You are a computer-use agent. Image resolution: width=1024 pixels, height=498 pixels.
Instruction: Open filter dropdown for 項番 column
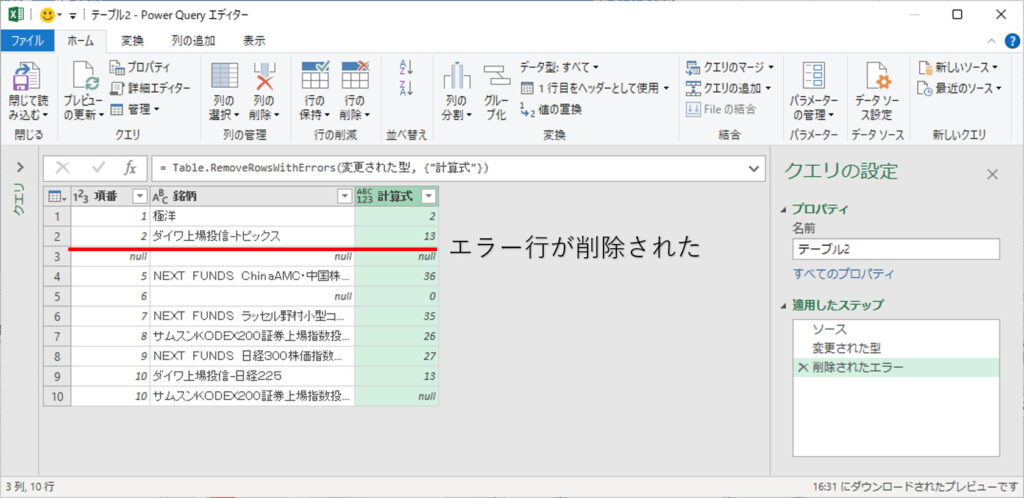[x=140, y=196]
